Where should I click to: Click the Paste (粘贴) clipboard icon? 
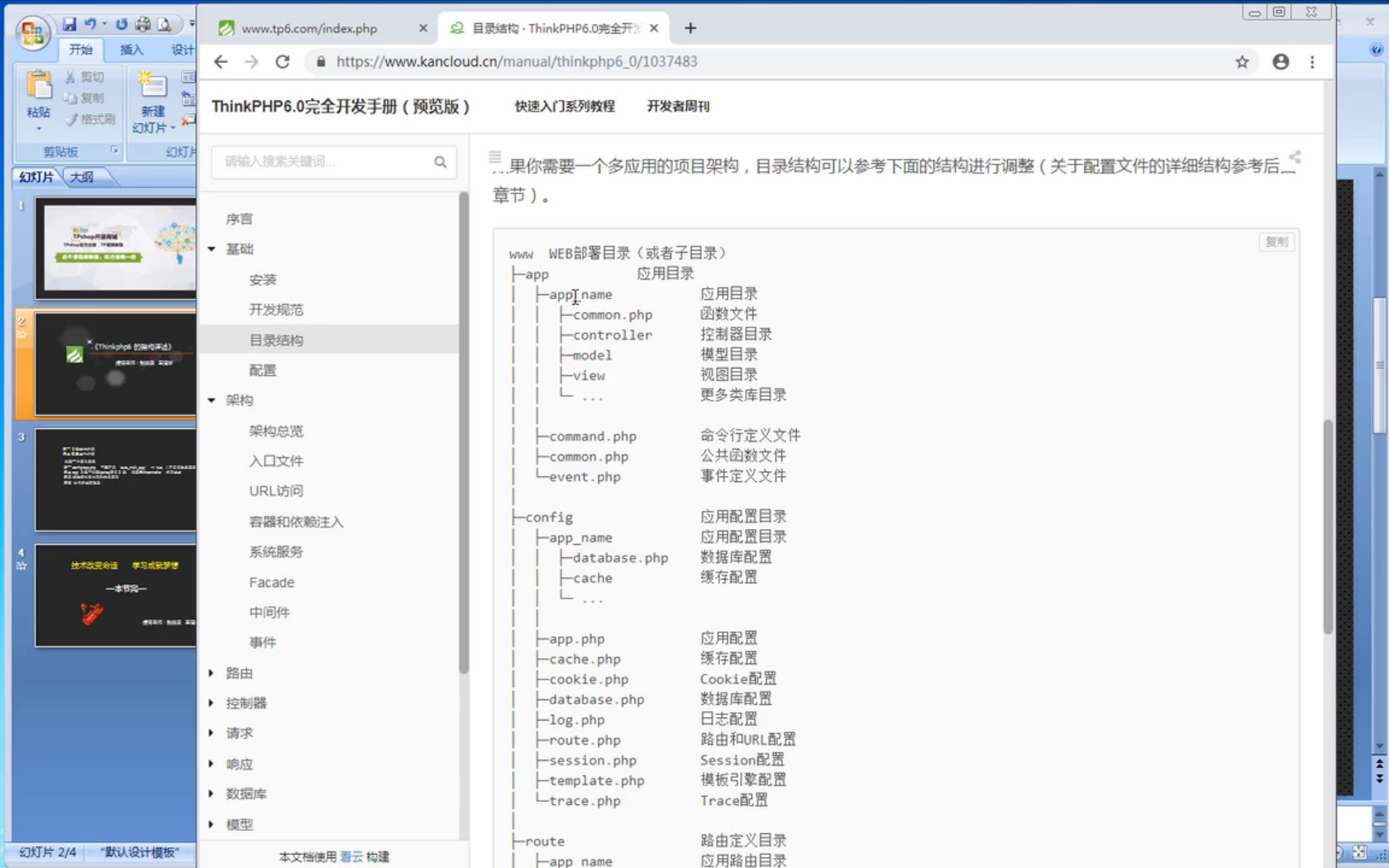(x=38, y=86)
